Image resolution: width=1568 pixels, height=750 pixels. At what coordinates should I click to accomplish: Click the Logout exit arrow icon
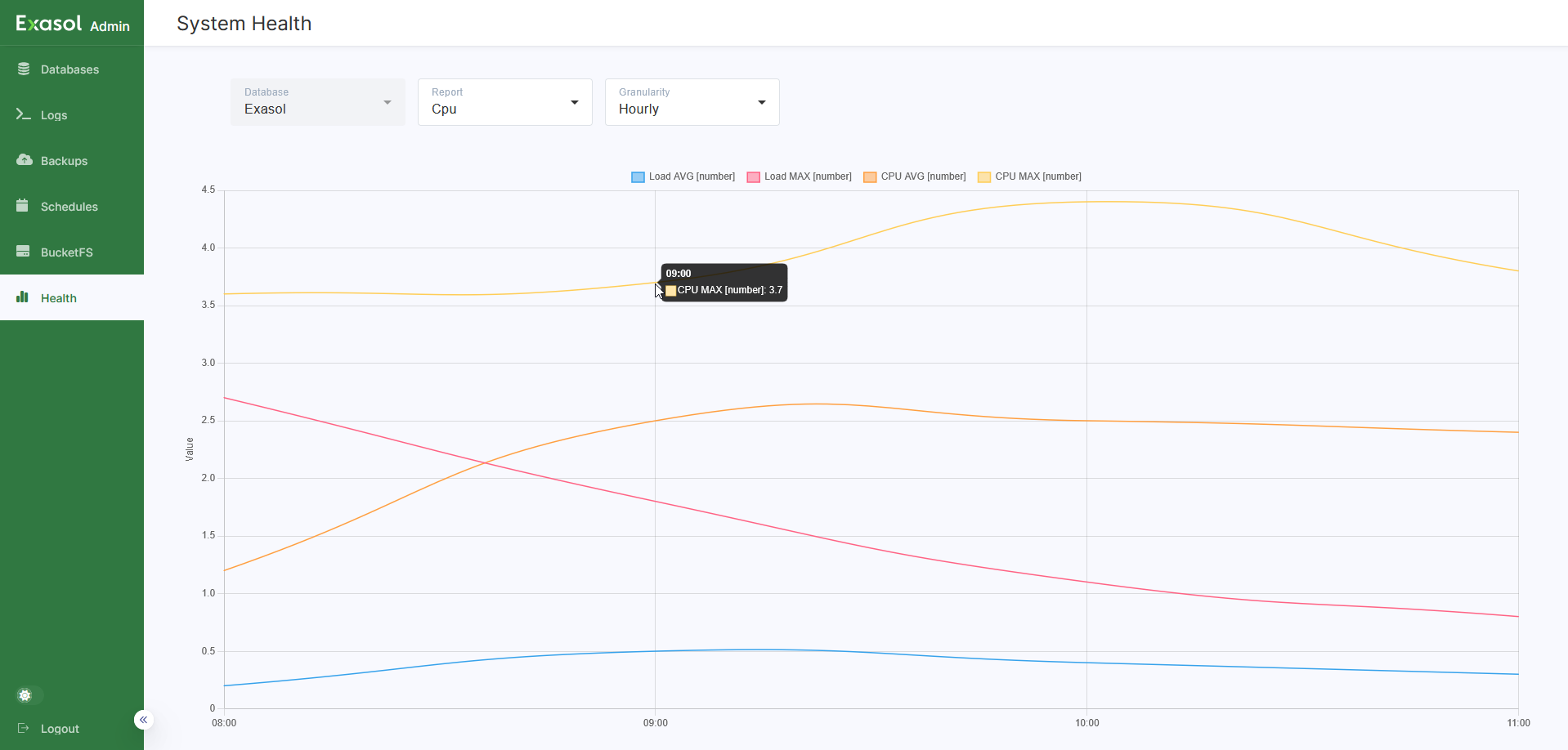23,728
